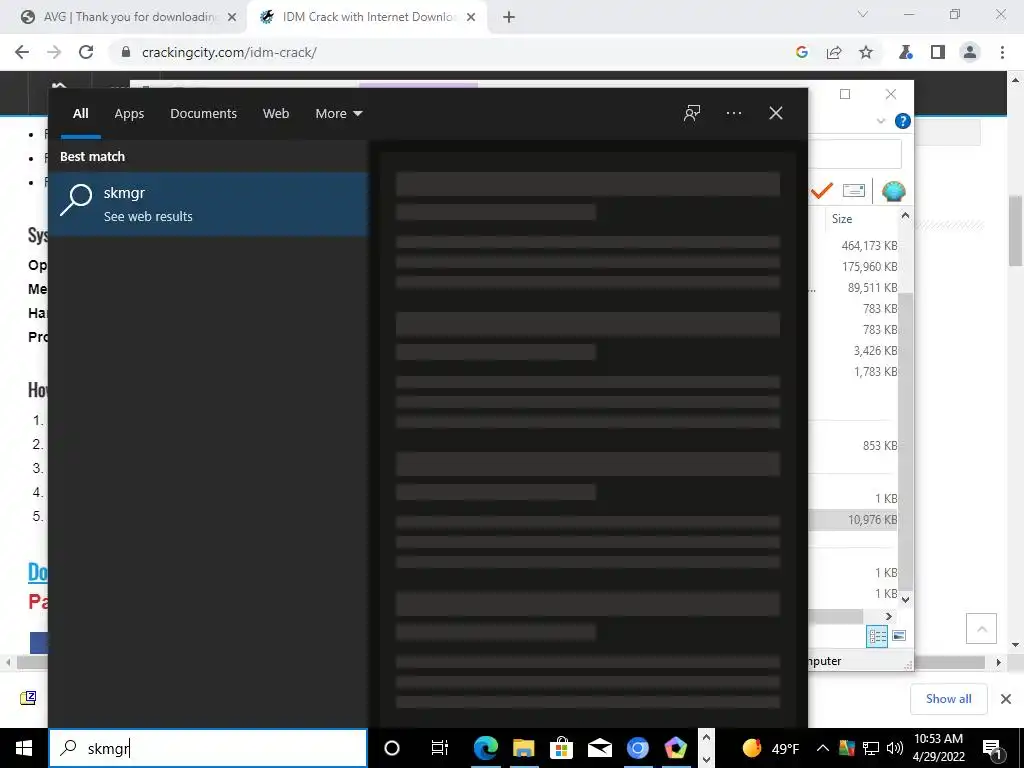
Task: Open the weather widget showing 49°F
Action: [771, 748]
